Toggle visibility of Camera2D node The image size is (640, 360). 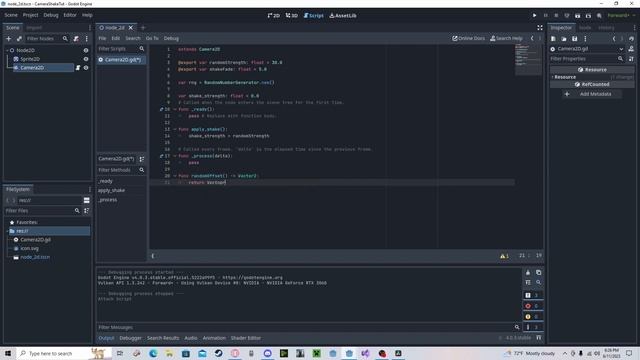coord(86,68)
